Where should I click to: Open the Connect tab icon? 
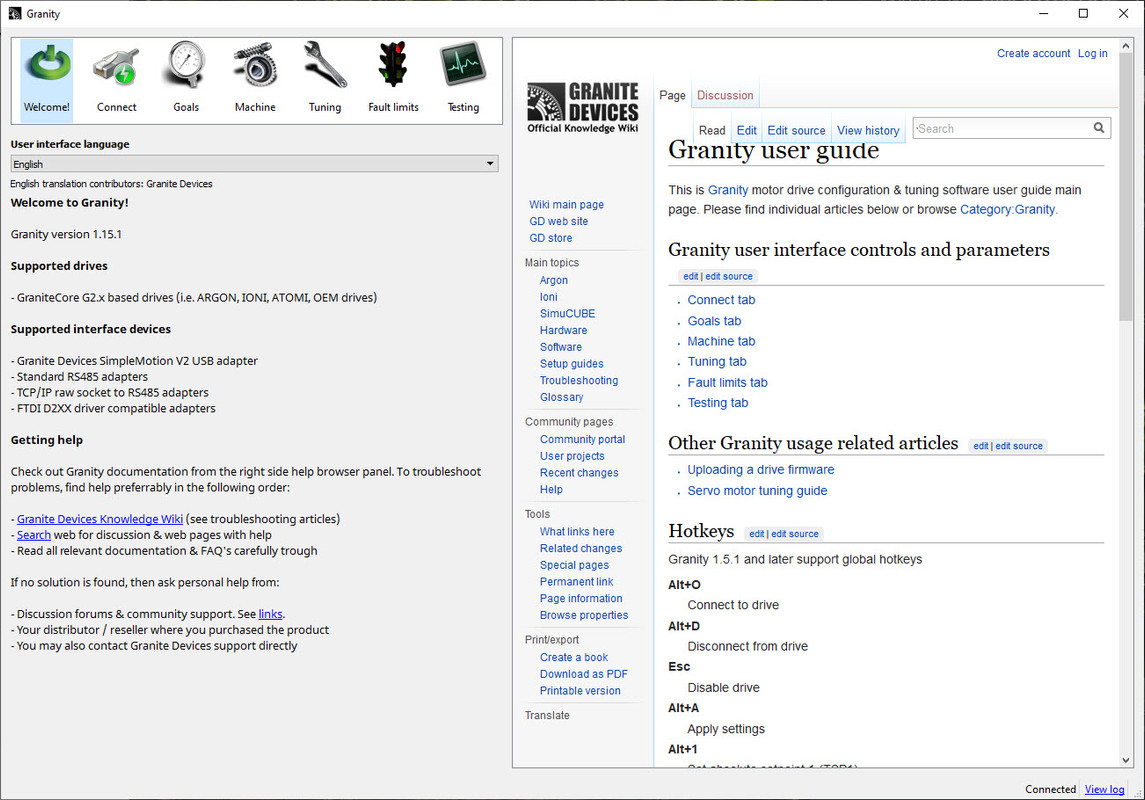(116, 78)
